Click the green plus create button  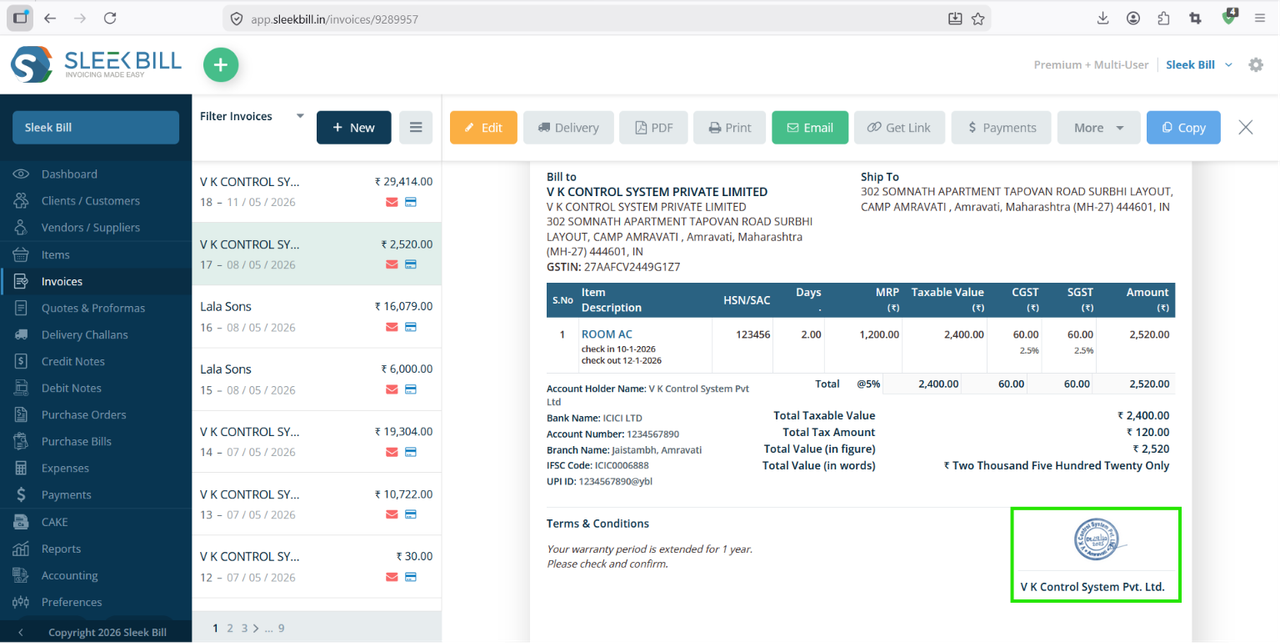221,65
